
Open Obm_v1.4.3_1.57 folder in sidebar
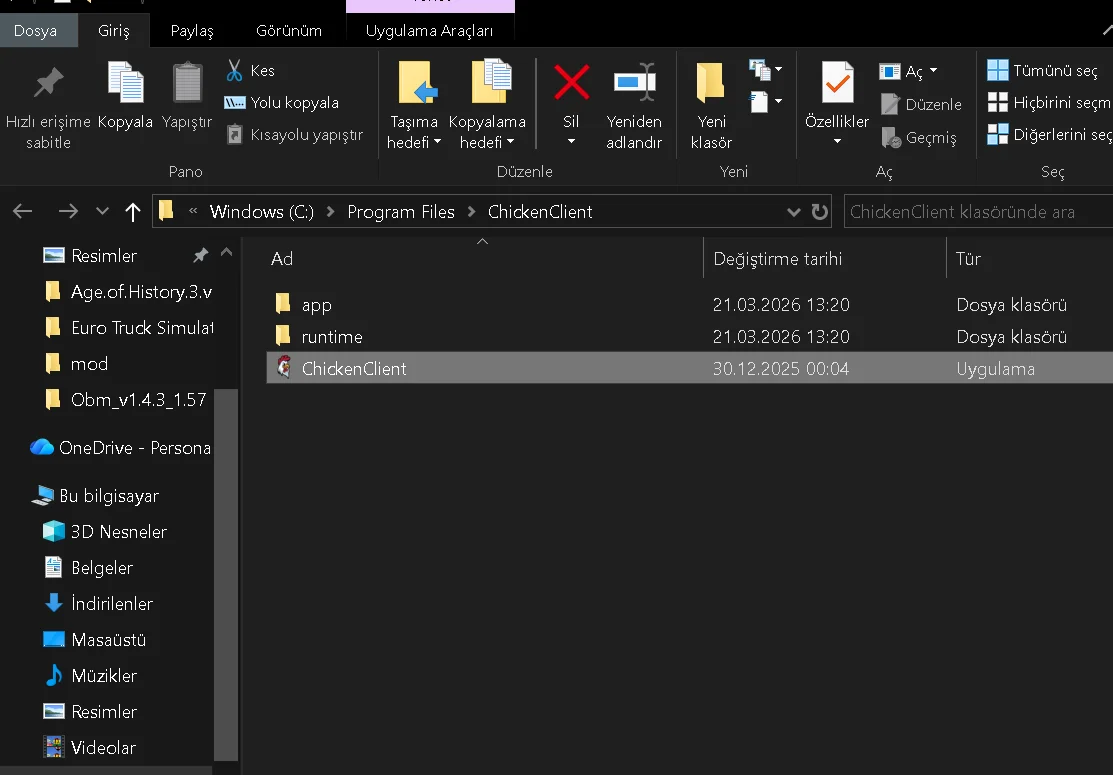138,400
